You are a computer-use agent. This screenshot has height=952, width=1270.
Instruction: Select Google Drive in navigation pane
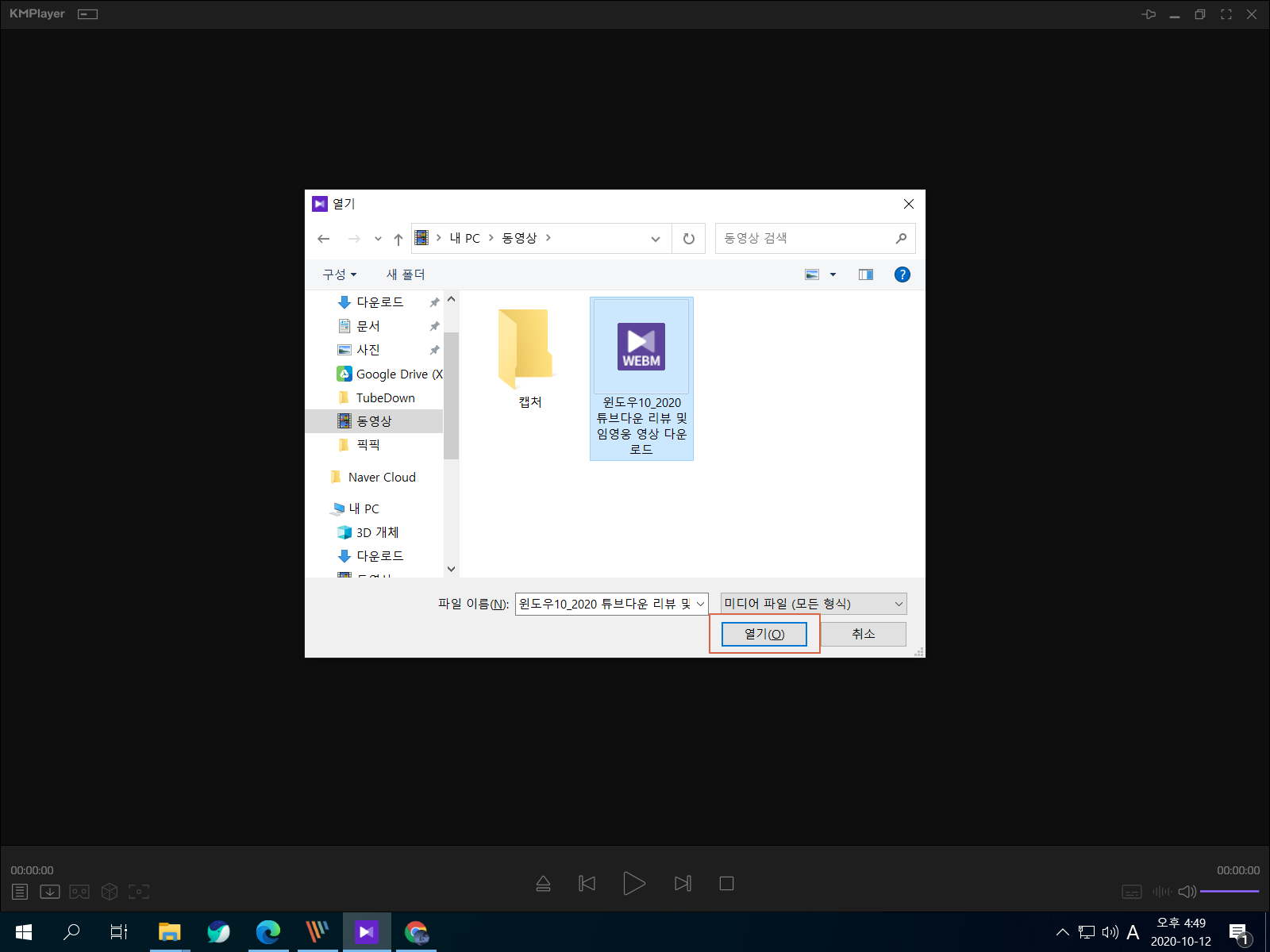390,374
